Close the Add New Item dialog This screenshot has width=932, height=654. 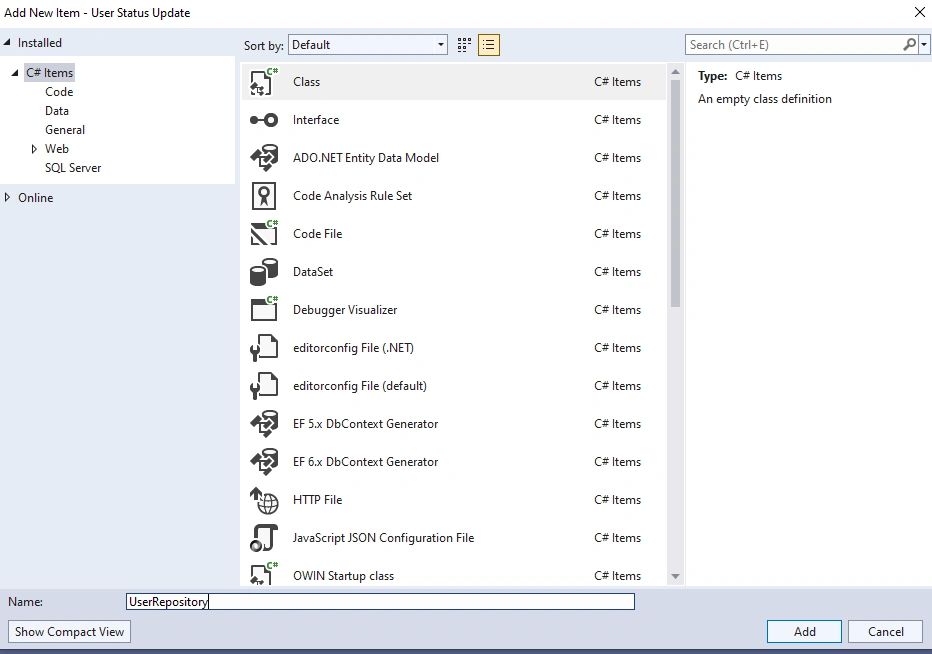coord(920,12)
